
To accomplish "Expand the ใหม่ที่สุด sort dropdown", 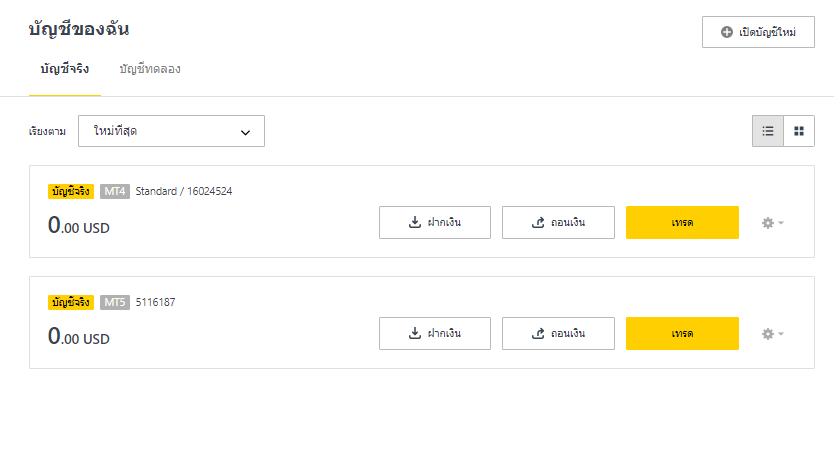I will click(x=171, y=131).
